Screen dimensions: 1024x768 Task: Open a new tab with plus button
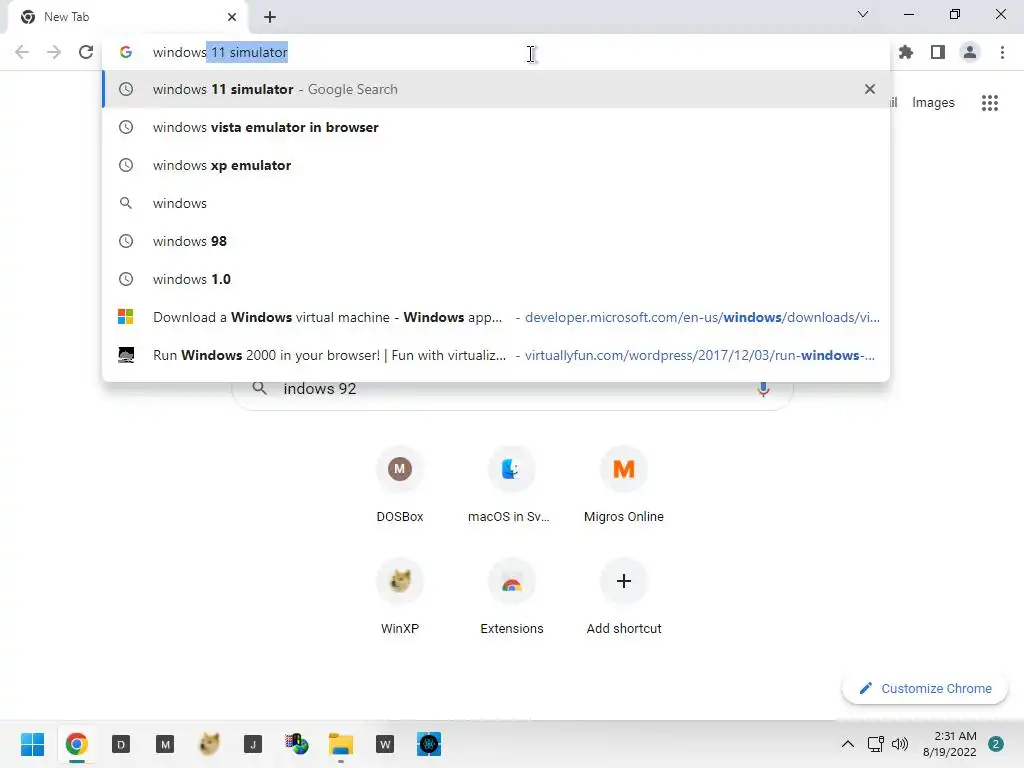[x=270, y=17]
